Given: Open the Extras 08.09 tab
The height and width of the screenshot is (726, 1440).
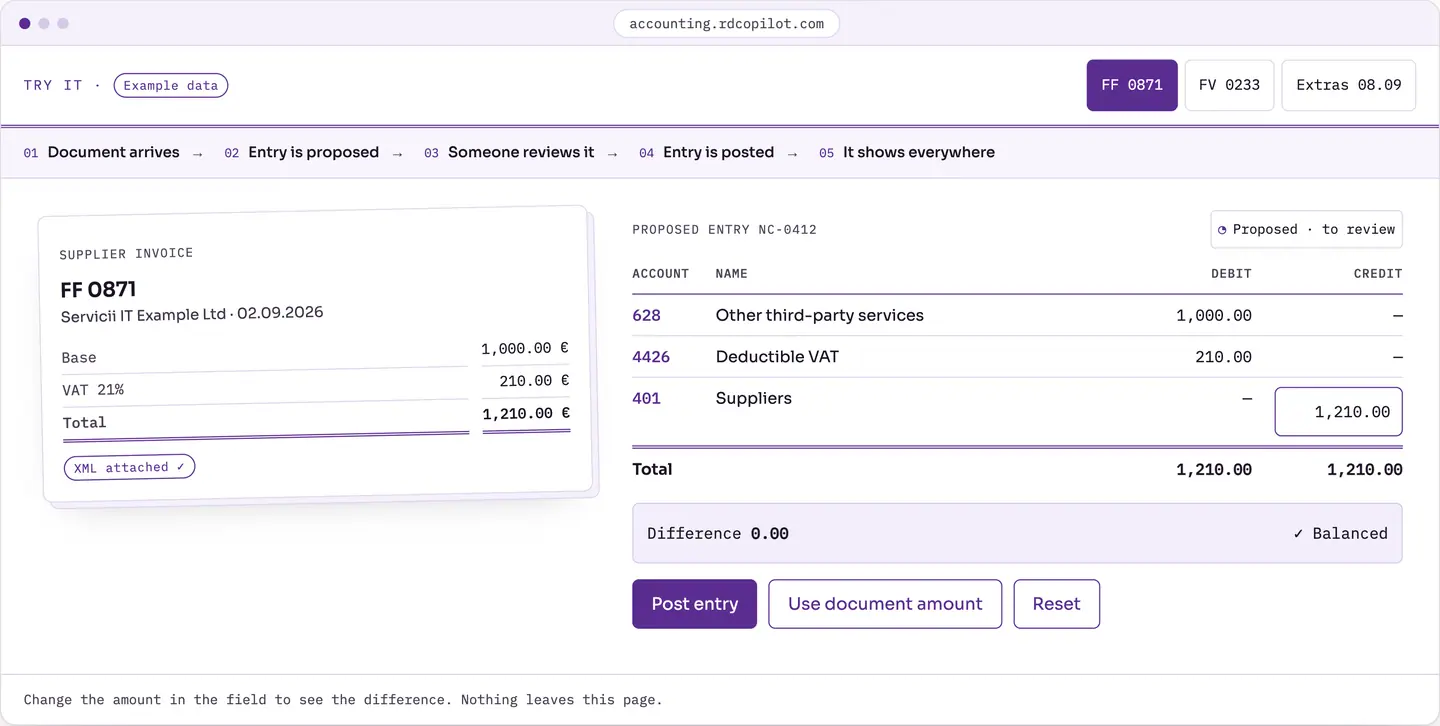Looking at the screenshot, I should click(x=1349, y=85).
